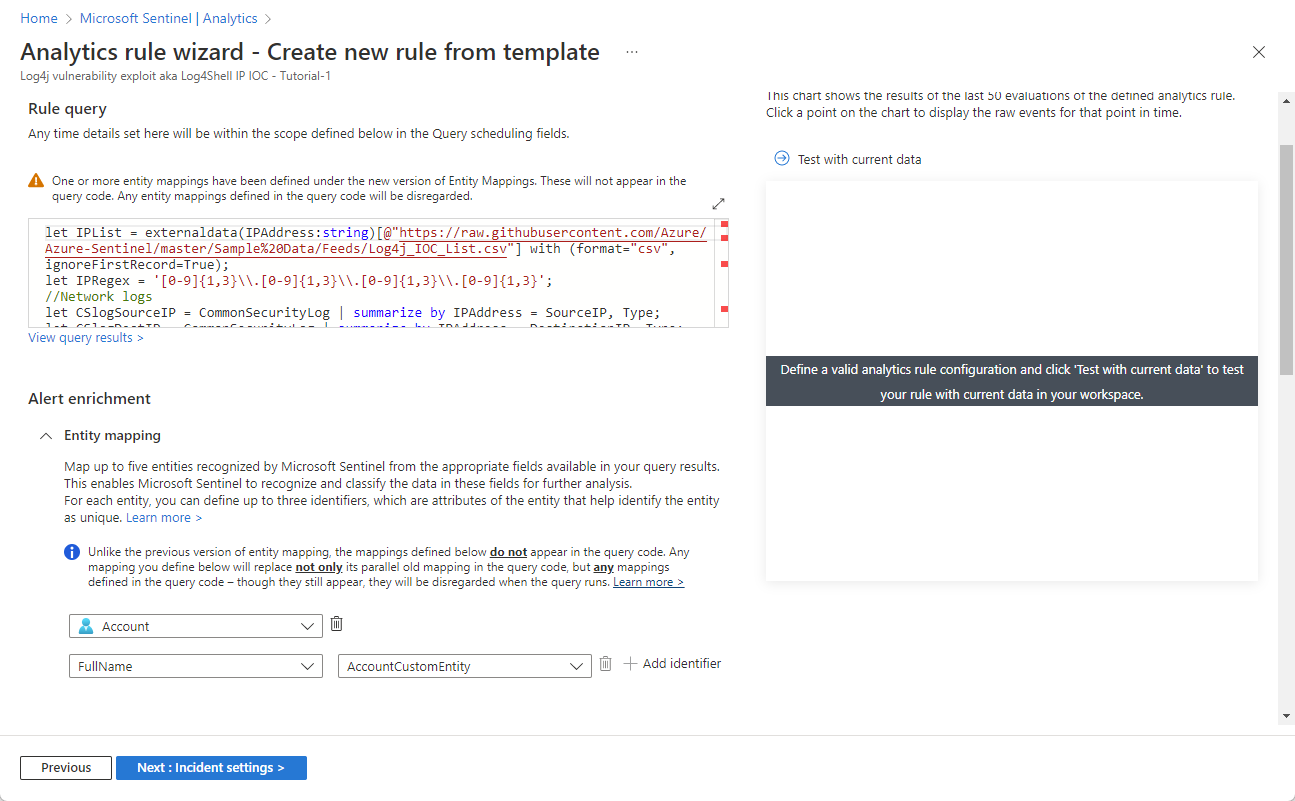Click the blue info icon in notice
The image size is (1295, 801).
point(72,552)
